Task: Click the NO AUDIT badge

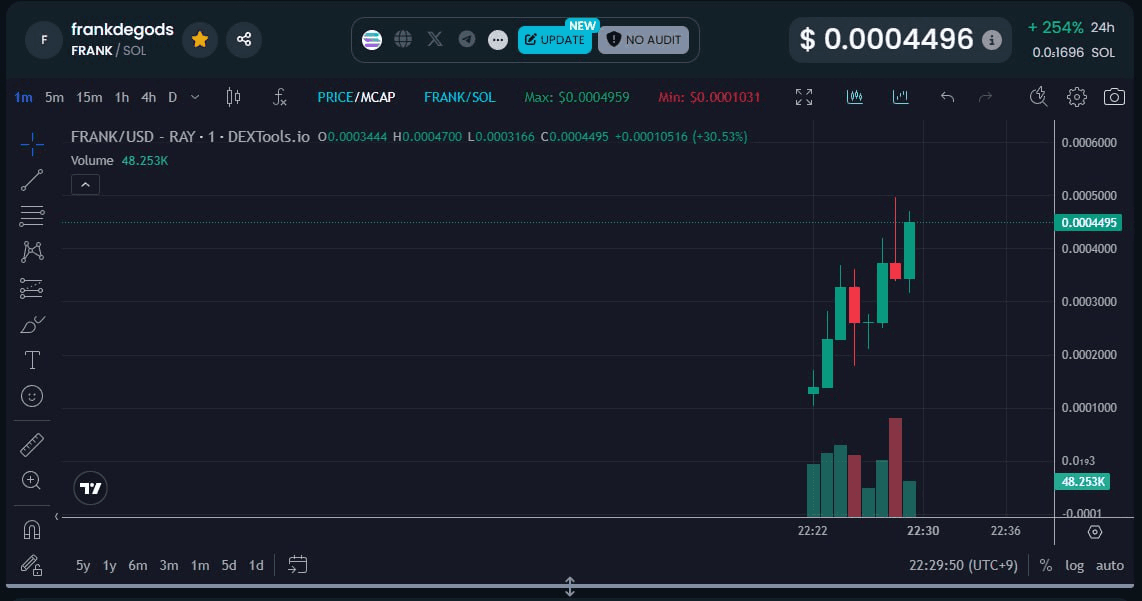Action: 644,40
